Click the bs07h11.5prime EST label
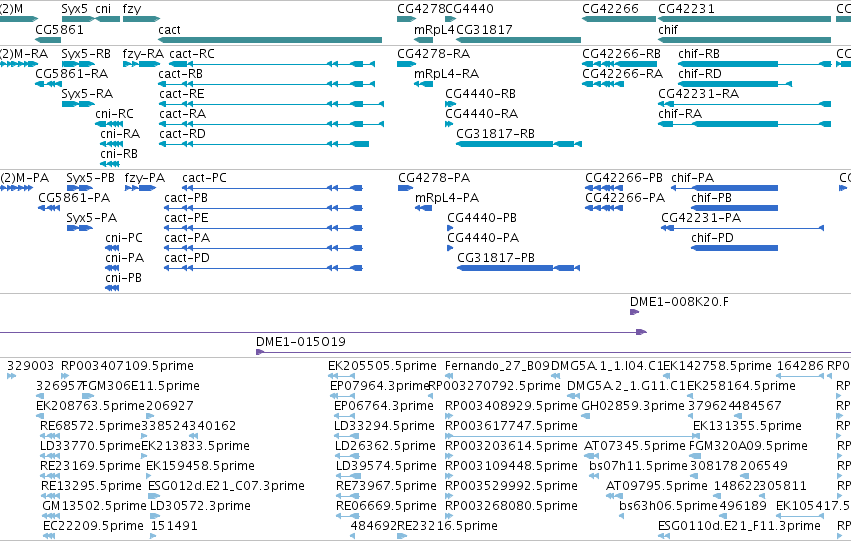 638,466
